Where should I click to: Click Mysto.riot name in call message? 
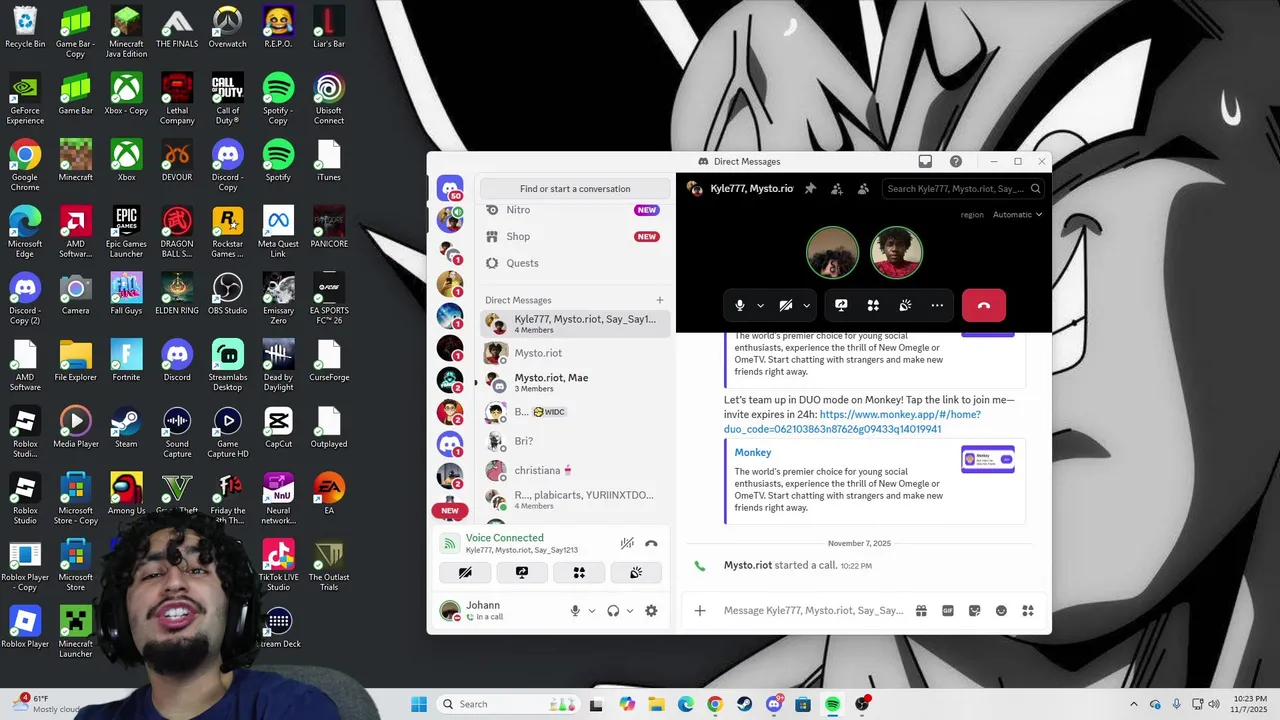pos(748,565)
